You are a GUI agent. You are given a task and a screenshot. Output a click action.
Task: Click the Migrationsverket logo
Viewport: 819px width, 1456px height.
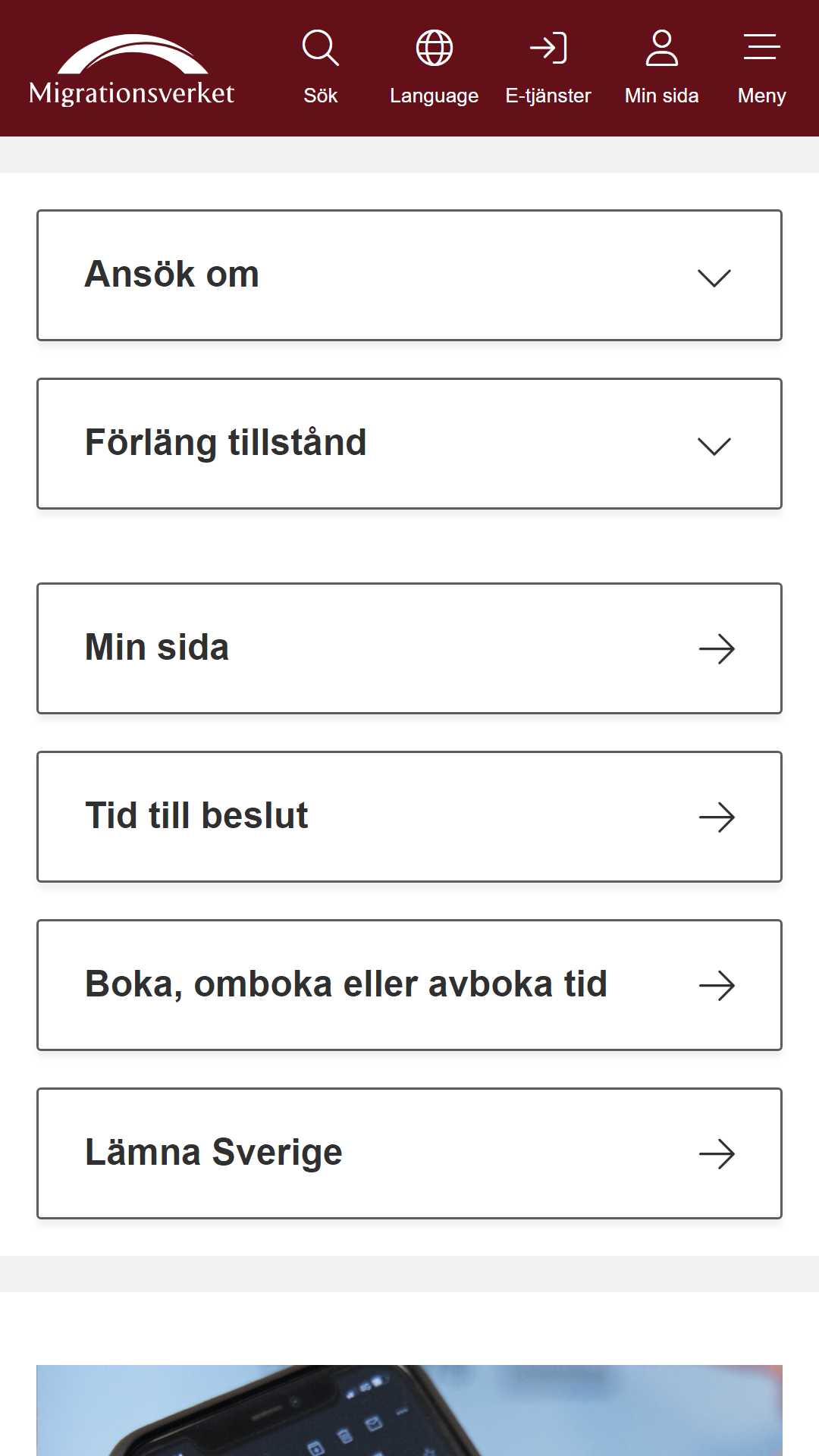tap(132, 70)
